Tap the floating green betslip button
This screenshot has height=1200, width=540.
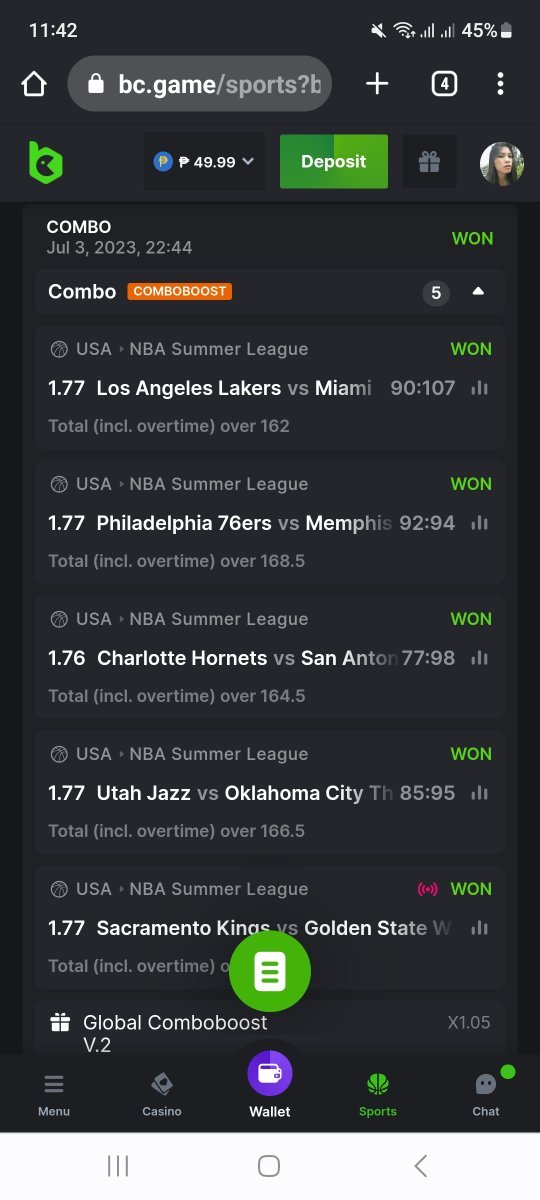click(270, 970)
